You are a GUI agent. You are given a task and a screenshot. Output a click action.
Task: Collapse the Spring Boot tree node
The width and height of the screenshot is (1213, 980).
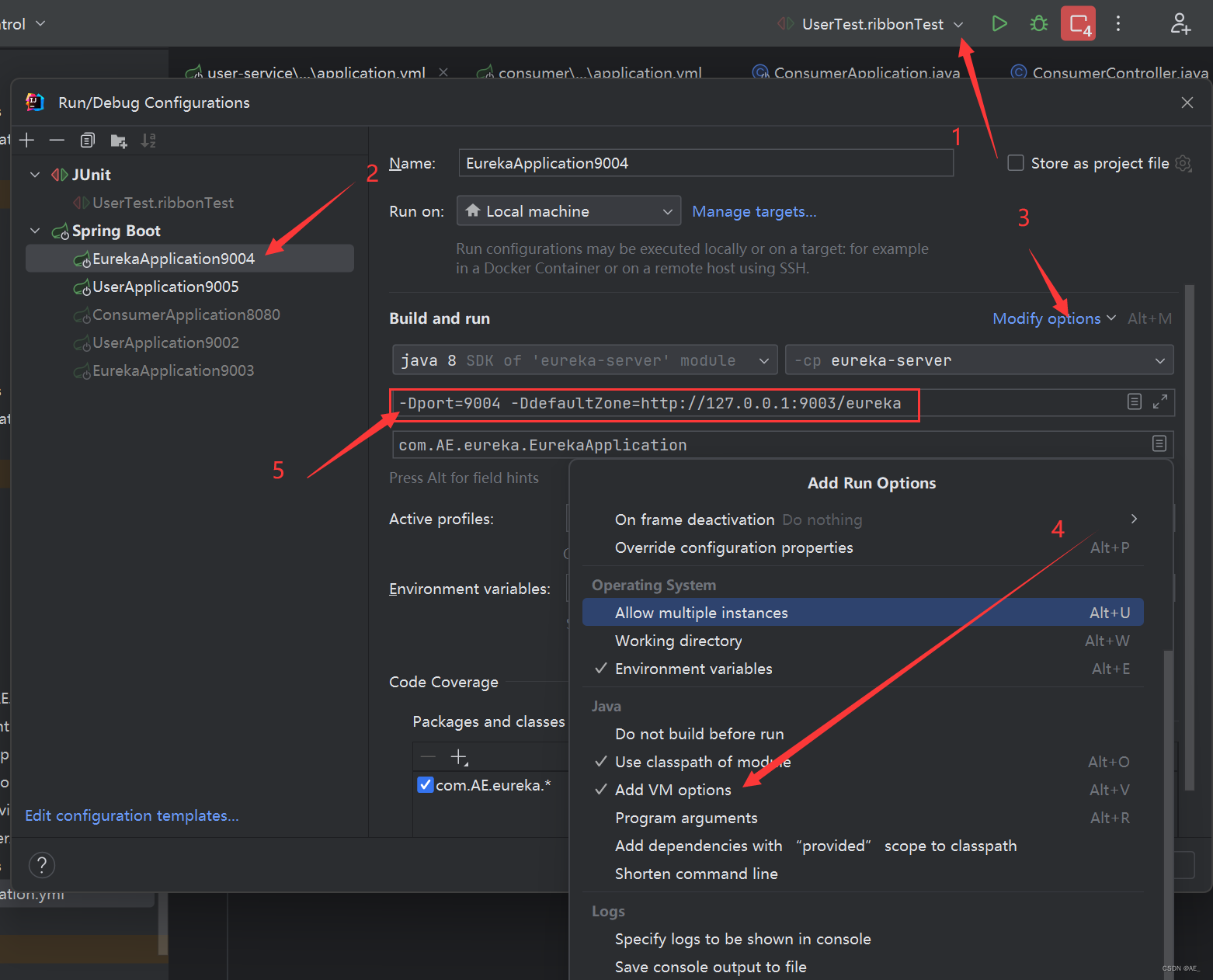(35, 231)
